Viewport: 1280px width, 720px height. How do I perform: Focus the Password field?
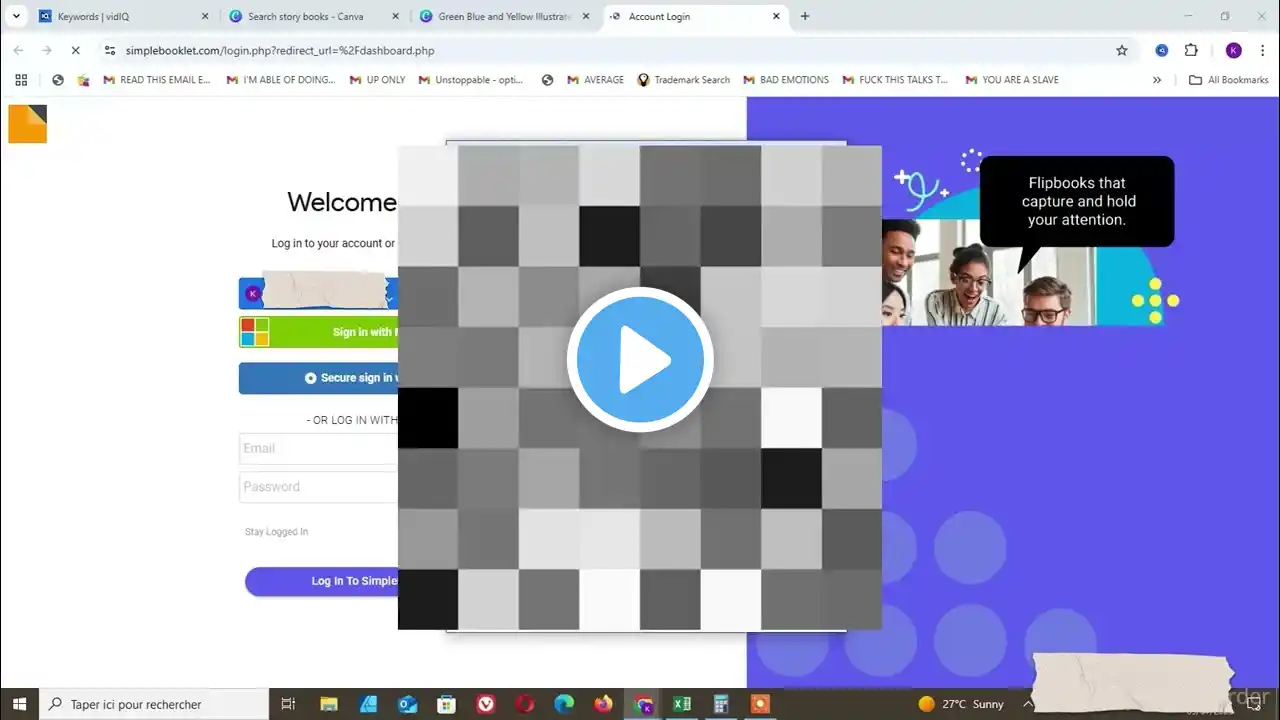click(319, 487)
